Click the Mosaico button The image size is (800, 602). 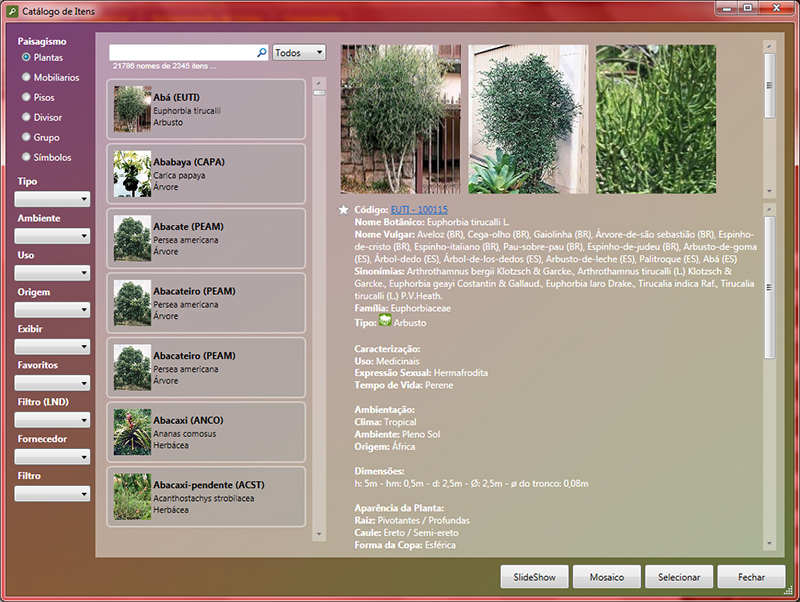tap(607, 577)
